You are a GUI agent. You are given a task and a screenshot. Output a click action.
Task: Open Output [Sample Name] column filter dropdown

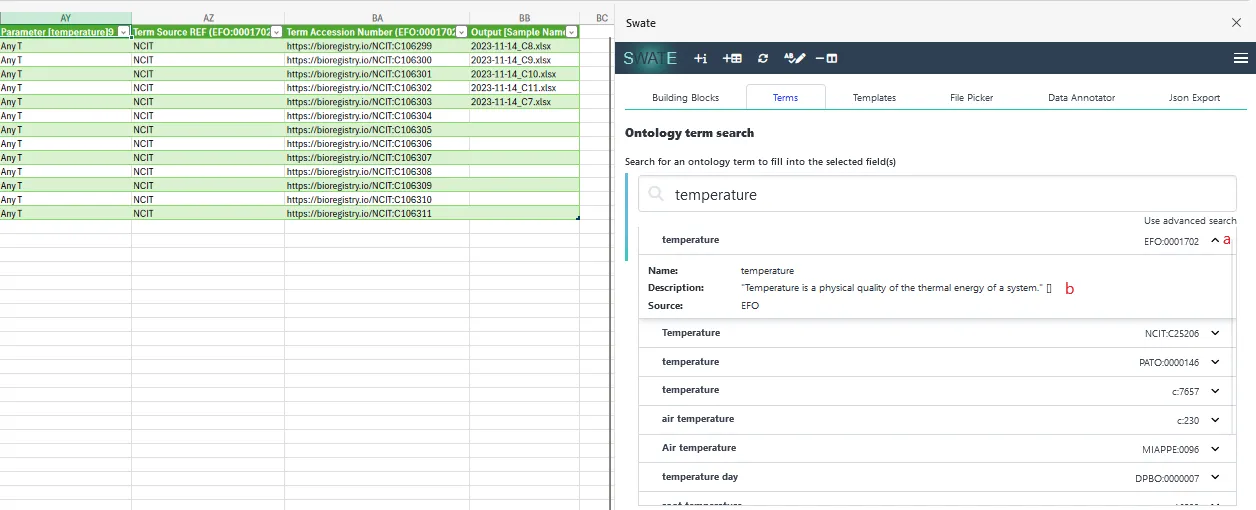pos(571,32)
